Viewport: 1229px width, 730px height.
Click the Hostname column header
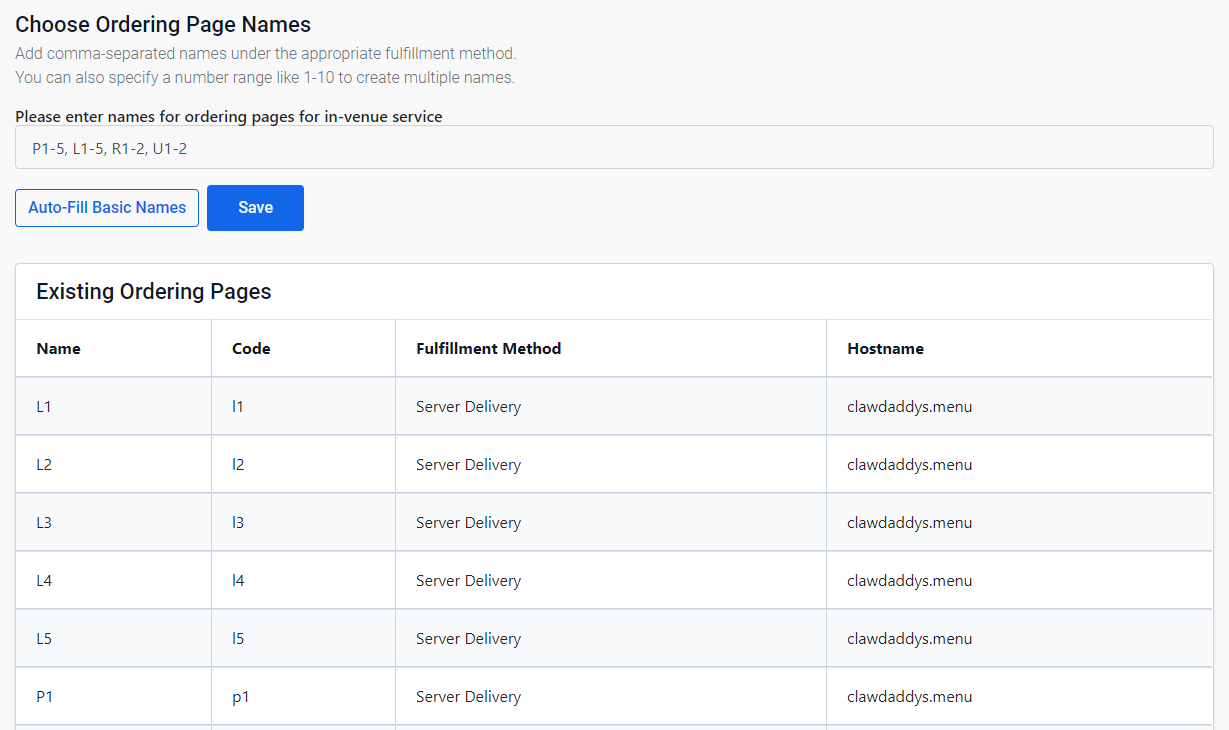[885, 348]
